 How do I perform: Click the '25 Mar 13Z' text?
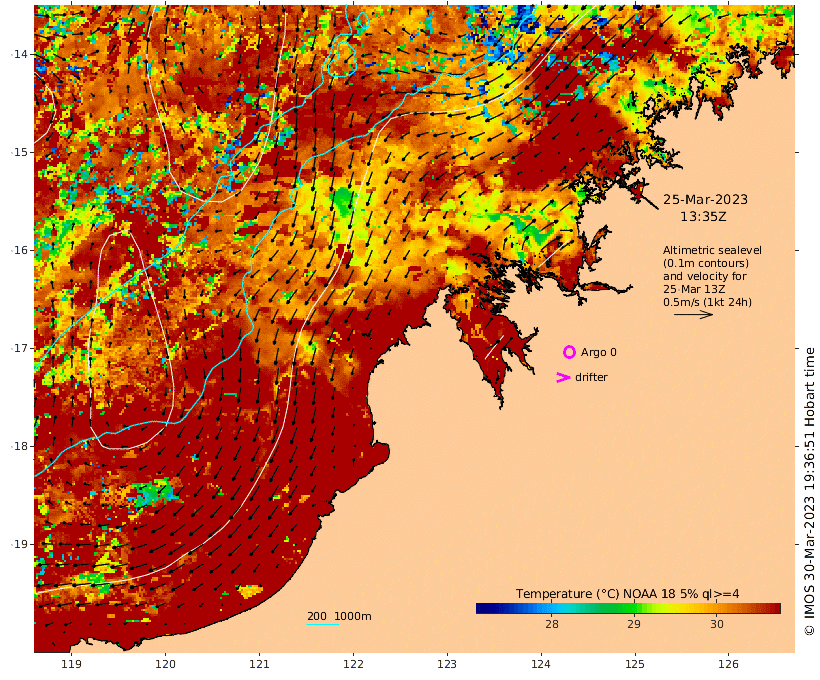point(694,289)
